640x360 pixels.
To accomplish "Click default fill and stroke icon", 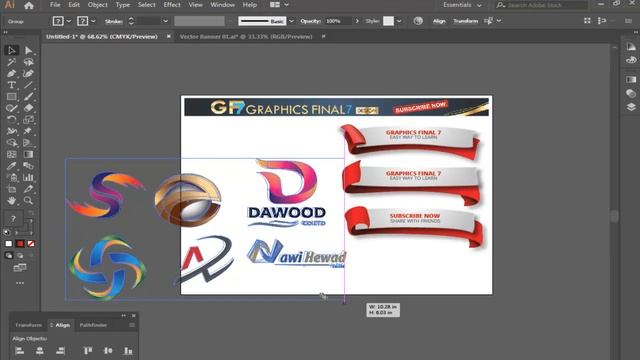I will pyautogui.click(x=7, y=233).
